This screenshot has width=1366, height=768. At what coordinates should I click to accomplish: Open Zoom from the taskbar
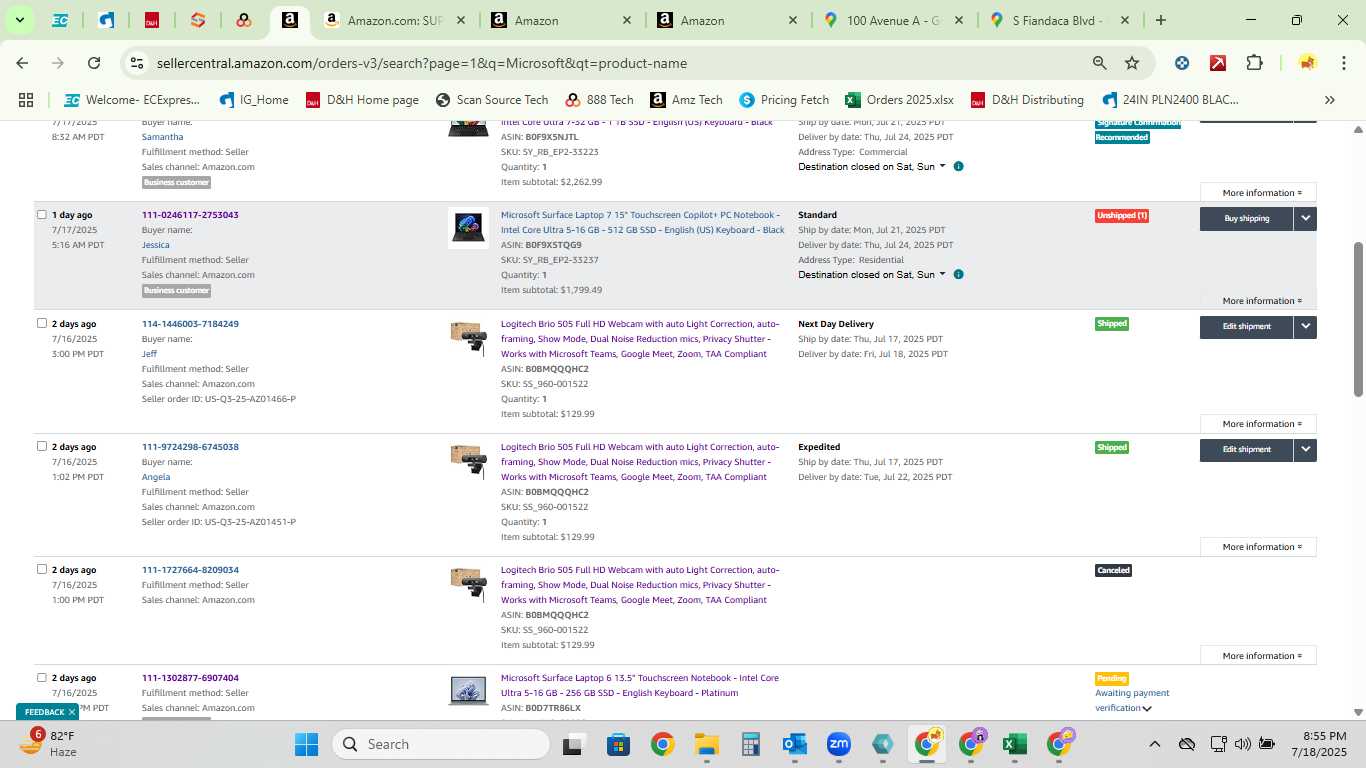838,744
